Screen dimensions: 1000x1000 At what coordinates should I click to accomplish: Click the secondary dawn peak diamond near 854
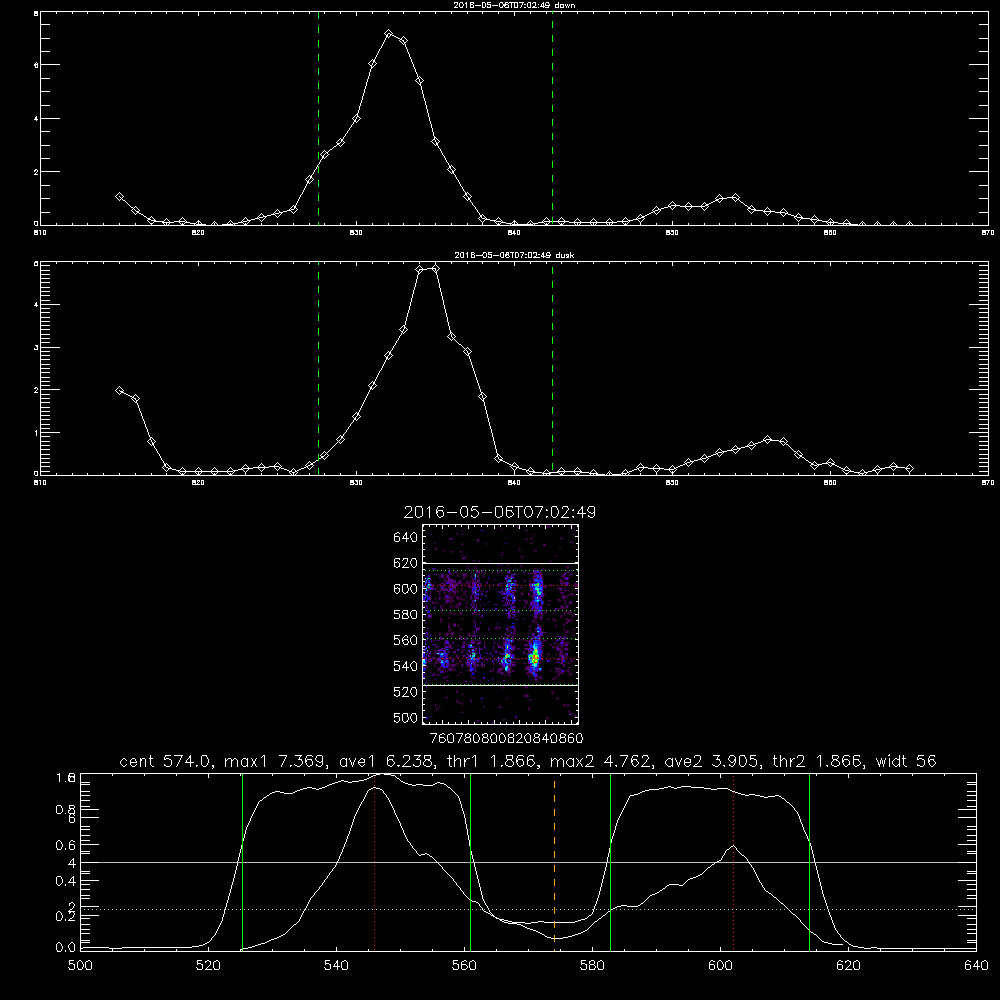click(x=735, y=198)
